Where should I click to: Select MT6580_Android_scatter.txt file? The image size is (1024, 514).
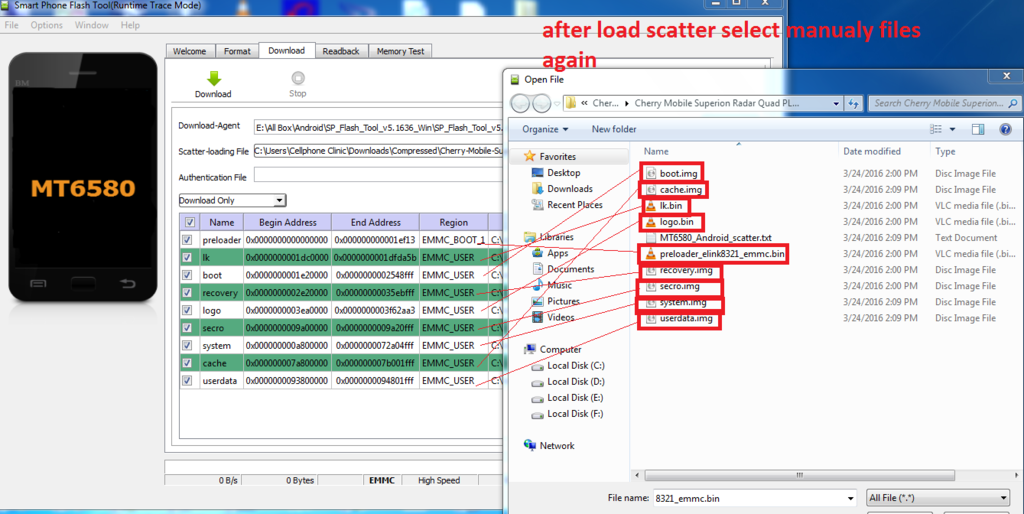[x=714, y=238]
